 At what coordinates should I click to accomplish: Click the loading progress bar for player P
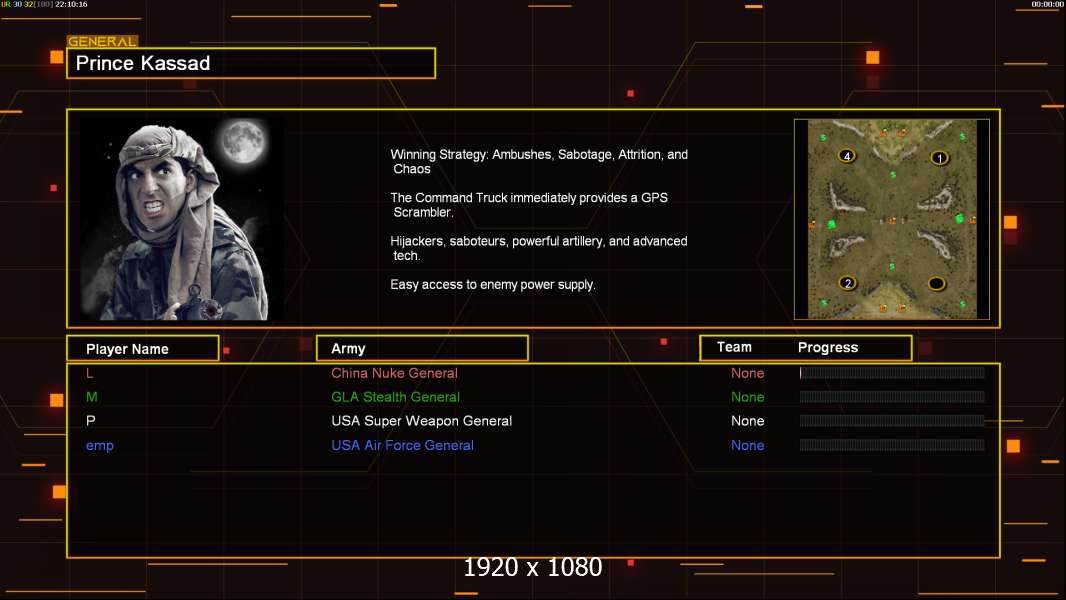892,421
